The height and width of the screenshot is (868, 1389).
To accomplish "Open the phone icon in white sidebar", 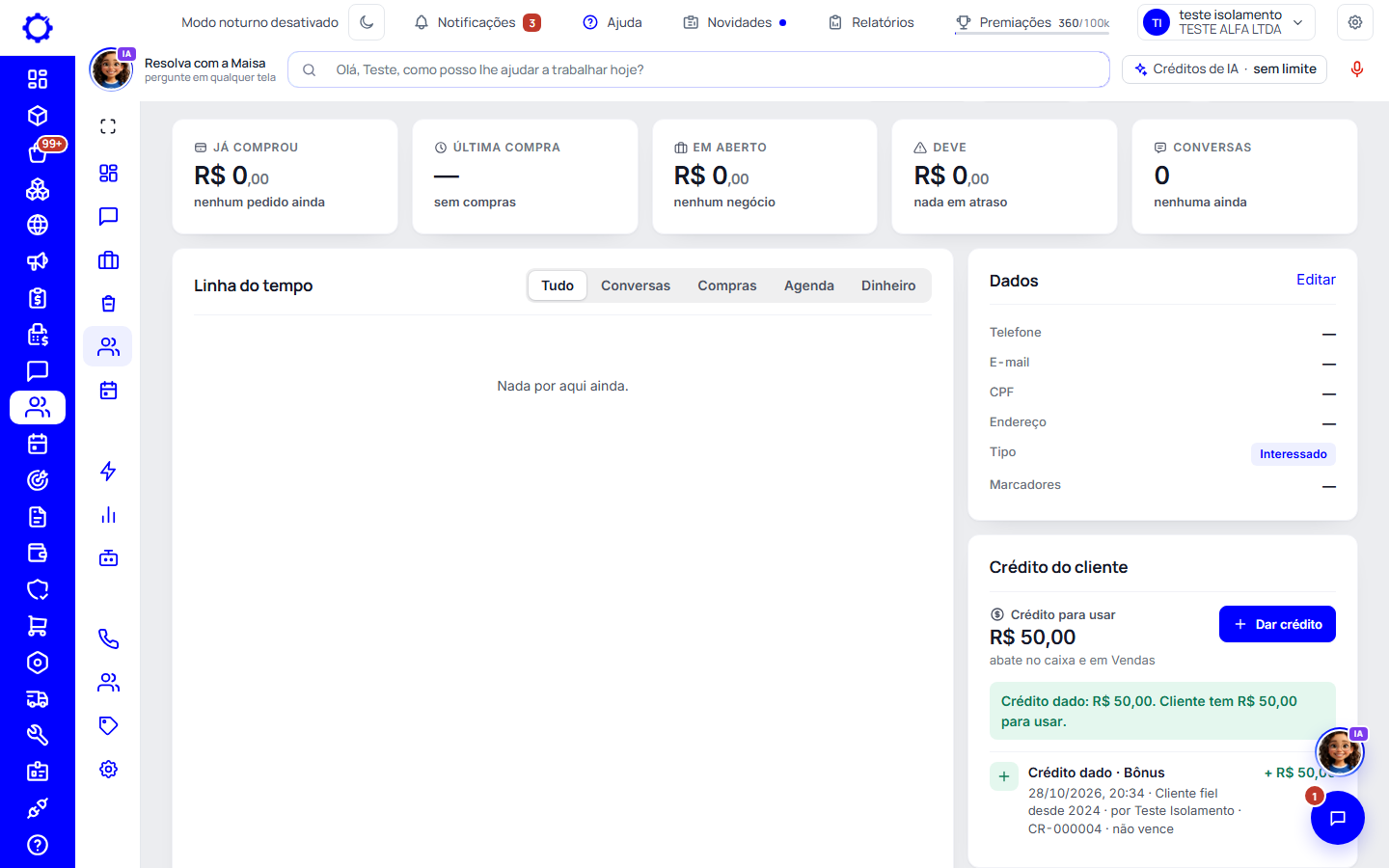I will 108,639.
